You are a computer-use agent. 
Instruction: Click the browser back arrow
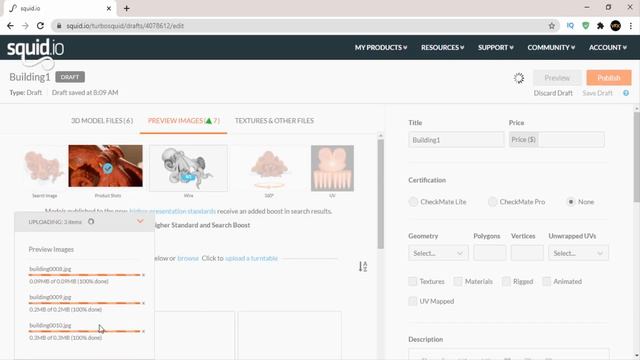pyautogui.click(x=10, y=26)
